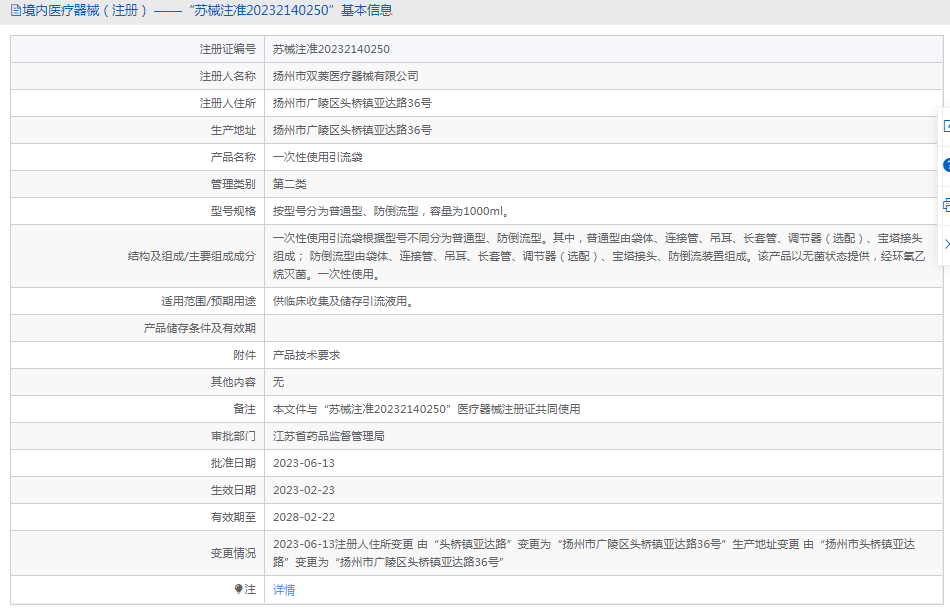Expand the side toolbar with the chevron arrow
Image resolution: width=950 pixels, height=613 pixels.
click(946, 244)
